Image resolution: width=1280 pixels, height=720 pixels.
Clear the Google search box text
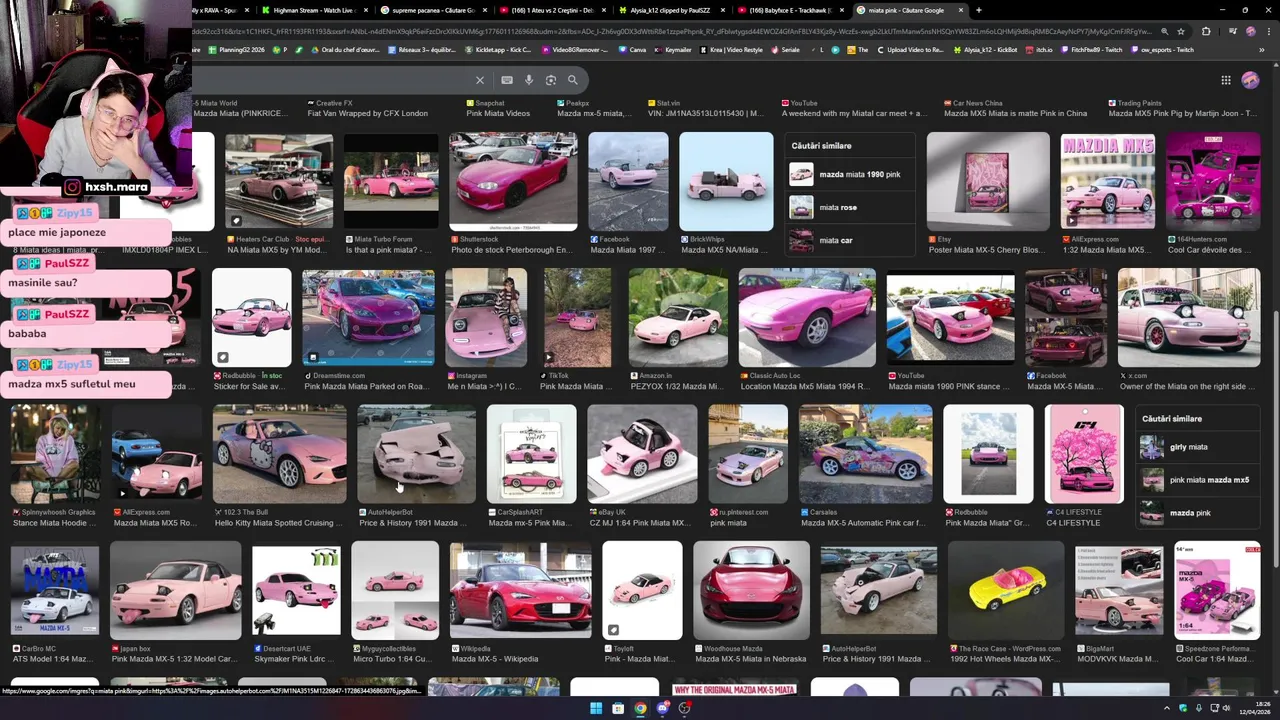(x=480, y=80)
